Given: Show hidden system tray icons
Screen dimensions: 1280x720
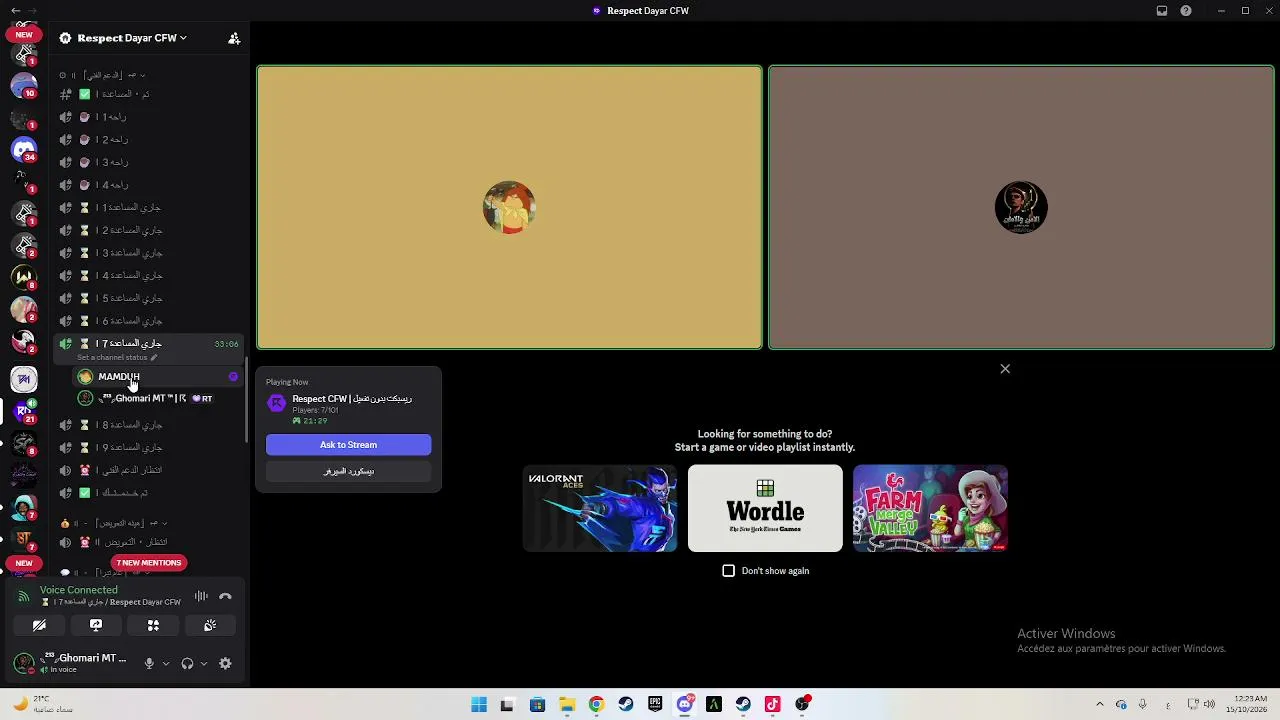Looking at the screenshot, I should click(1099, 704).
